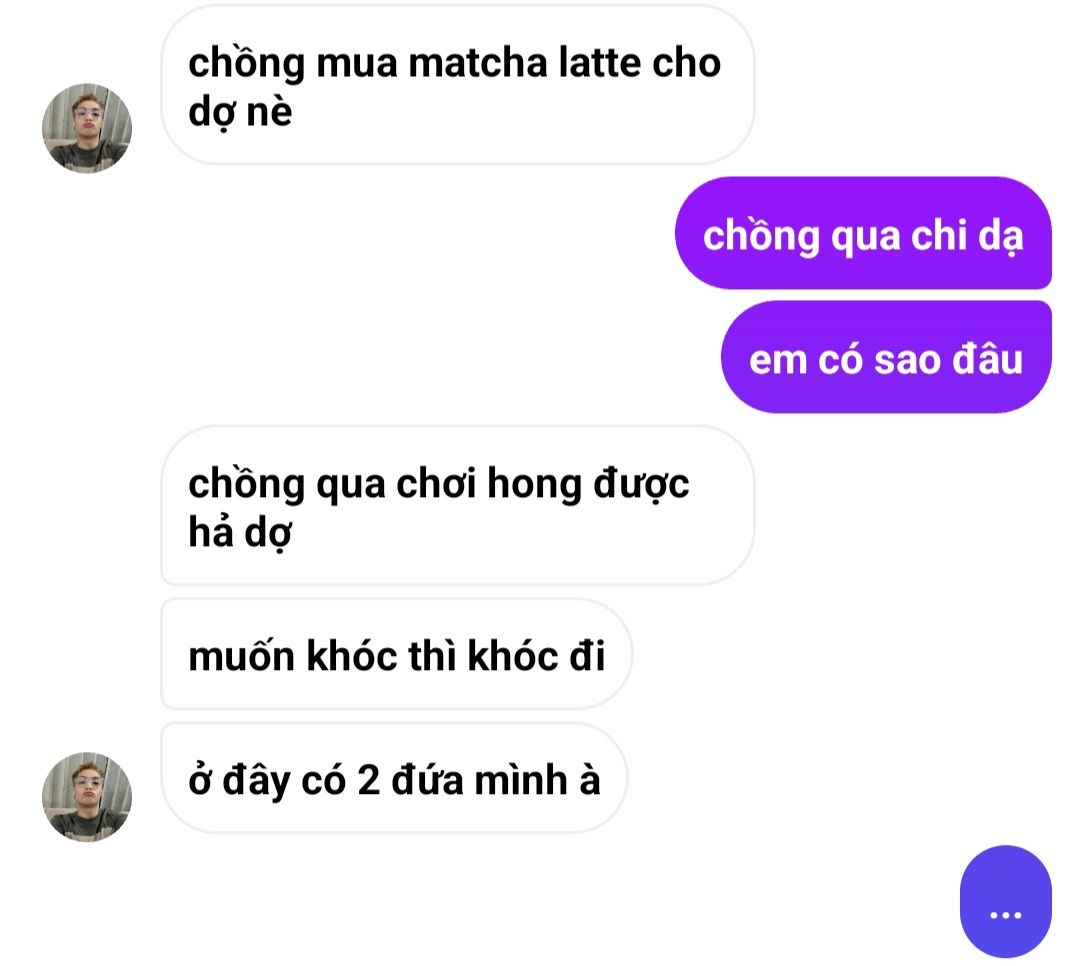
Task: Click the words "hả dợ" in the received message
Action: tap(240, 533)
